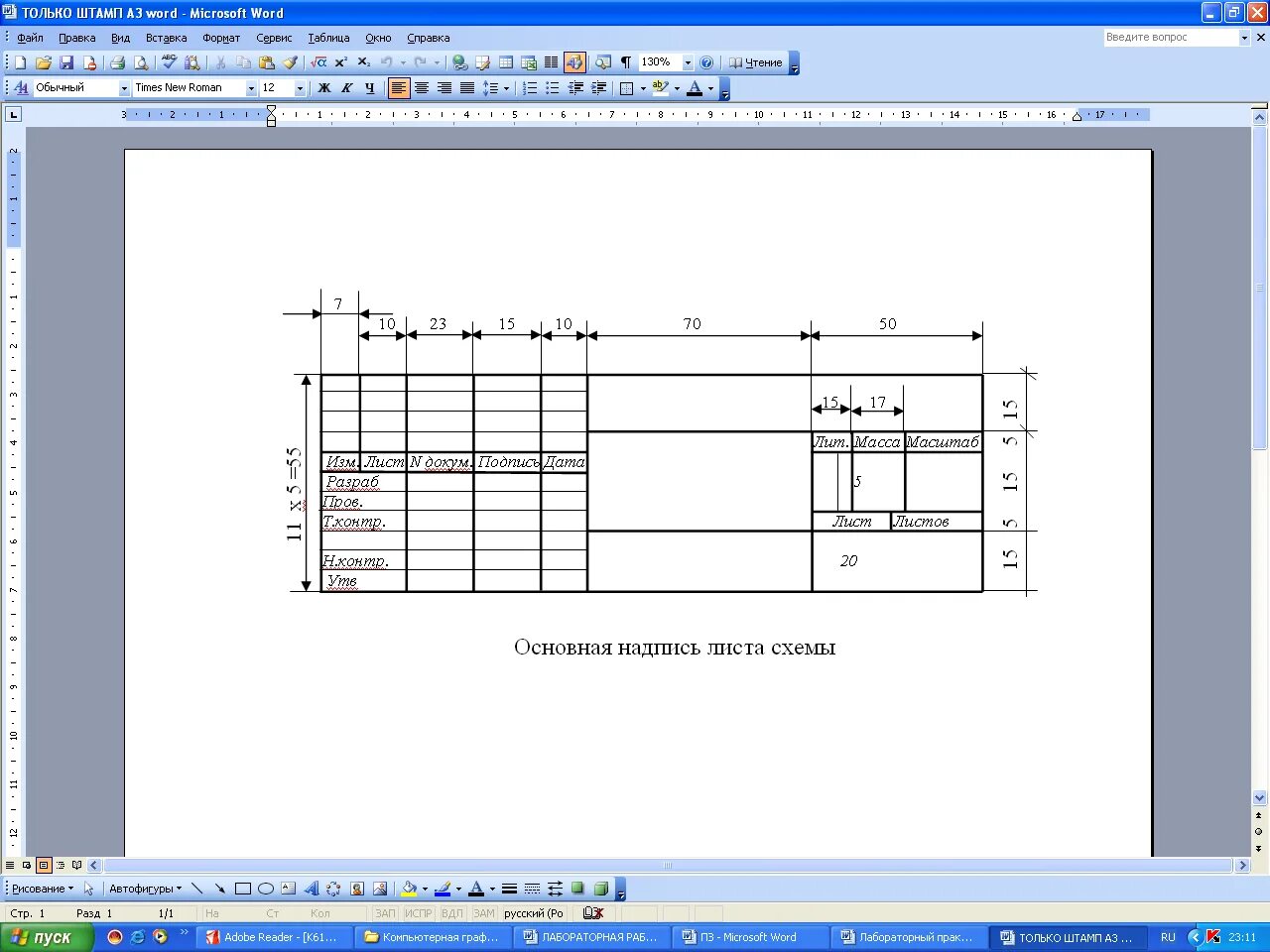The height and width of the screenshot is (952, 1270).
Task: Select the Oval drawing tool
Action: click(266, 889)
